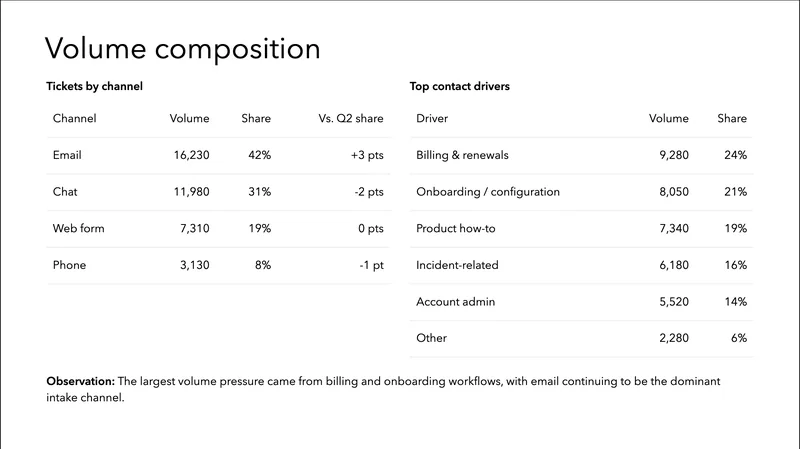Click Onboarding / configuration driver cell

click(x=488, y=192)
